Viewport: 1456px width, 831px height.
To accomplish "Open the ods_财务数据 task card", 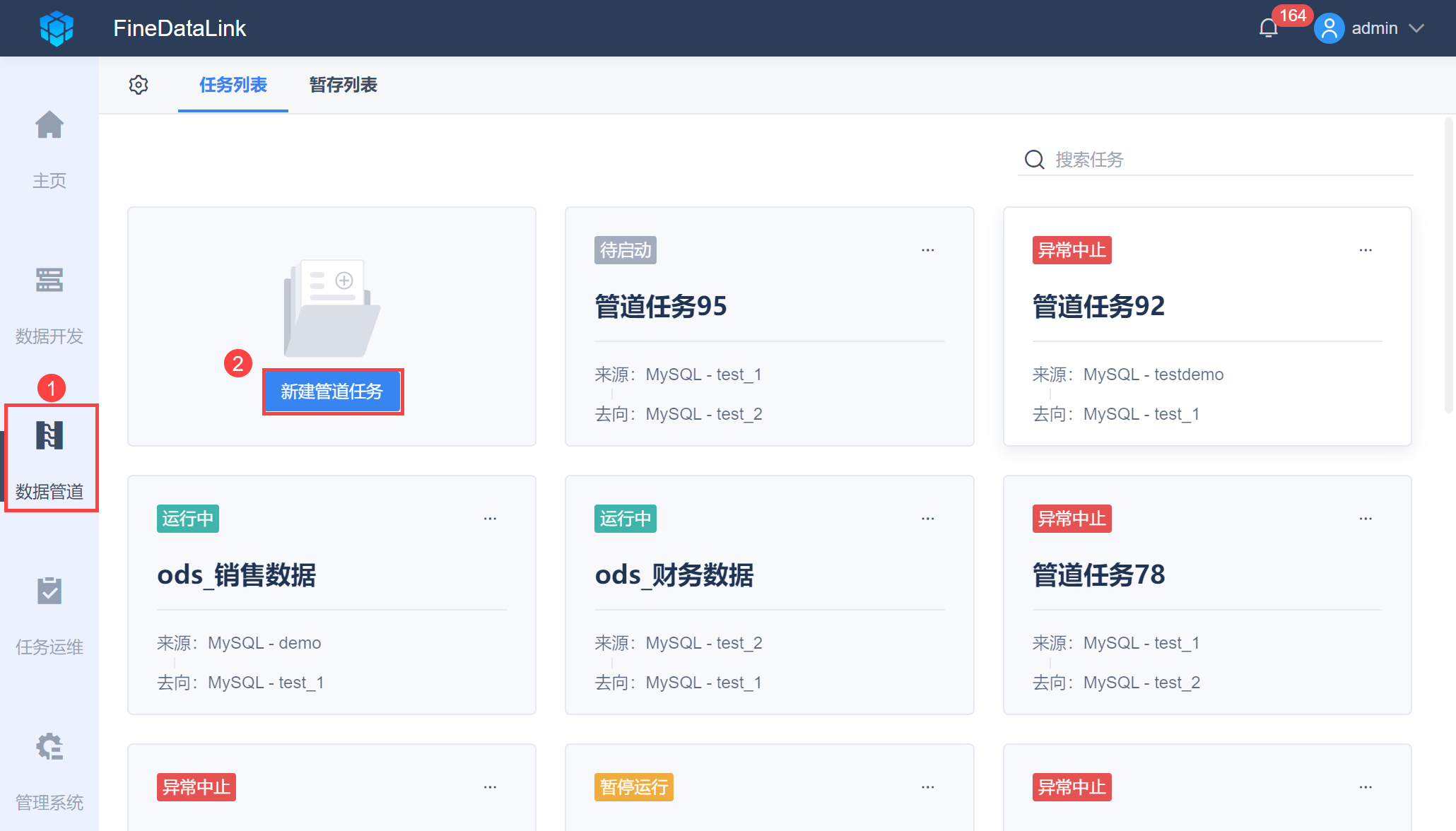I will coord(769,595).
